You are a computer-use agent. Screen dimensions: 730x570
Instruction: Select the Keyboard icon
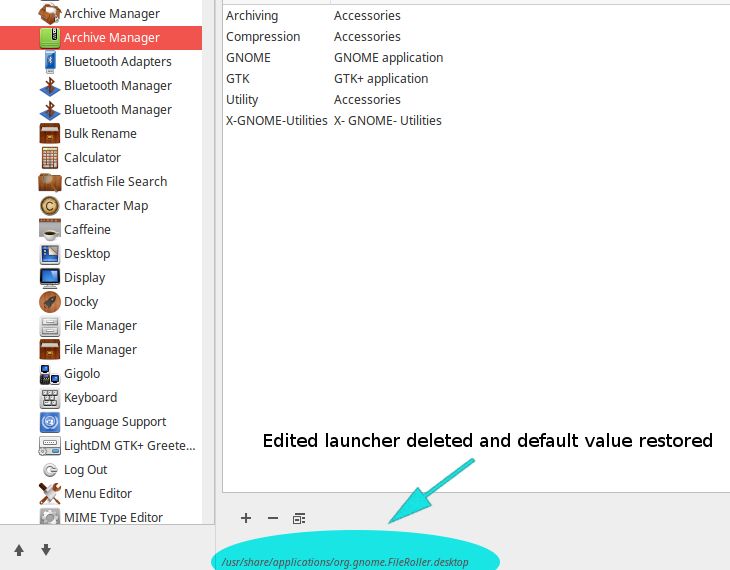(50, 398)
